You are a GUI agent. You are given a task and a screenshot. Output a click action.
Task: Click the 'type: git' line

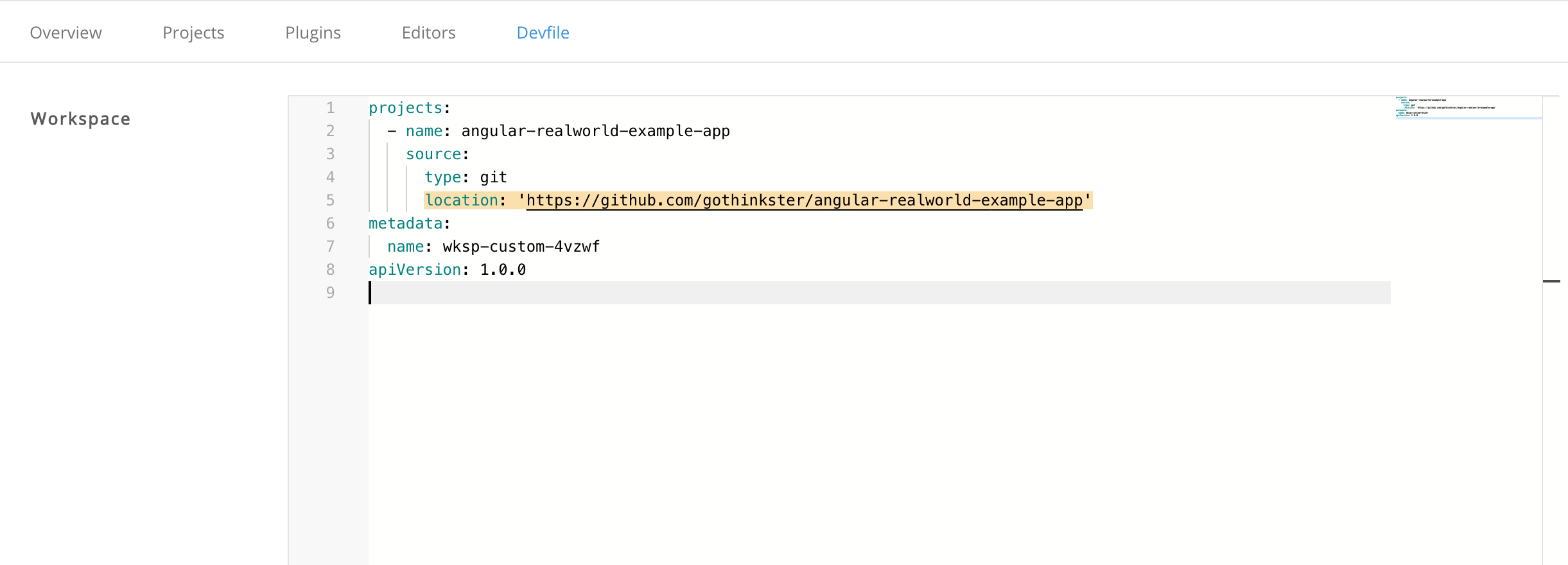tap(466, 177)
